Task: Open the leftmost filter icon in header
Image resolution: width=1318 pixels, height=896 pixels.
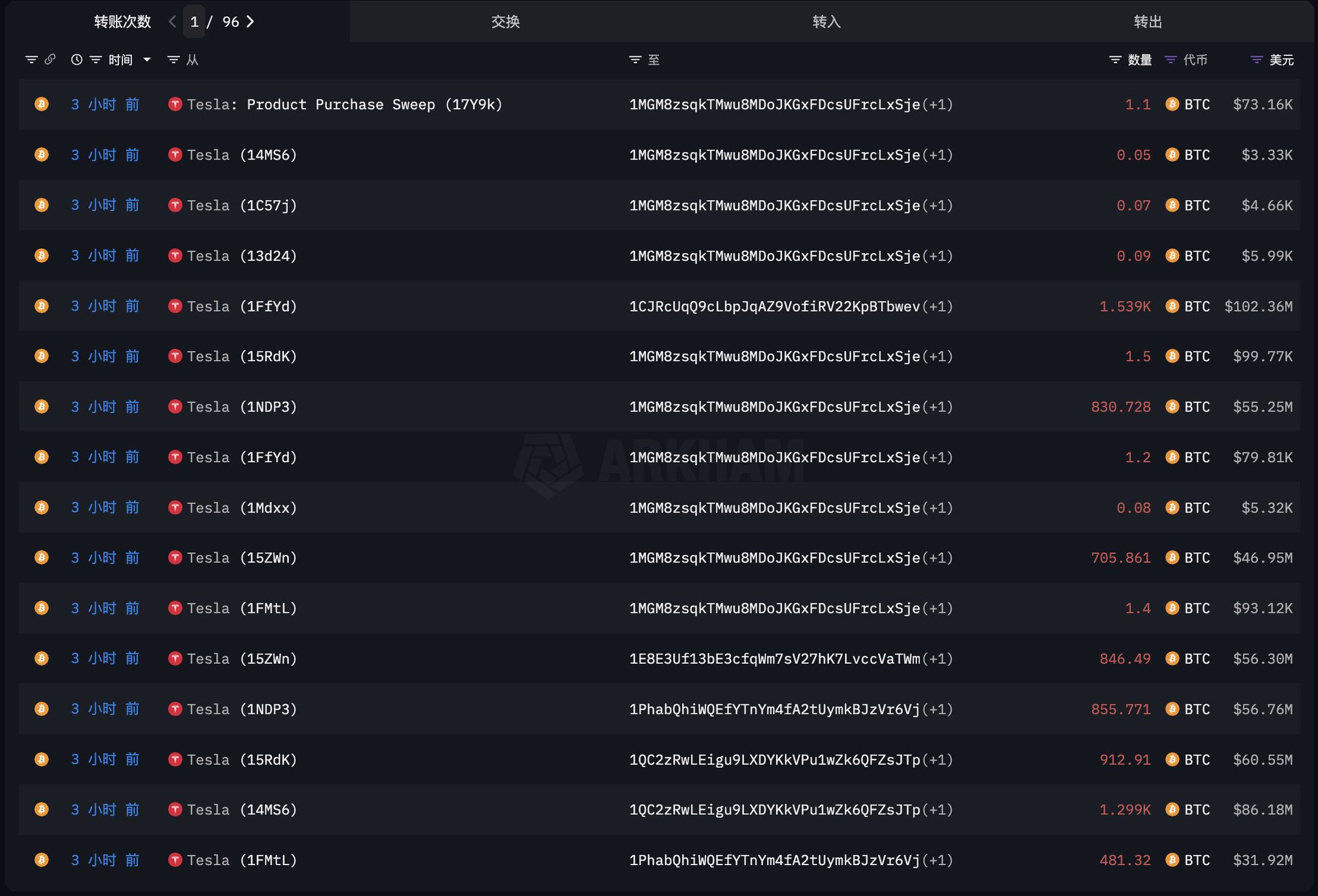Action: tap(31, 60)
